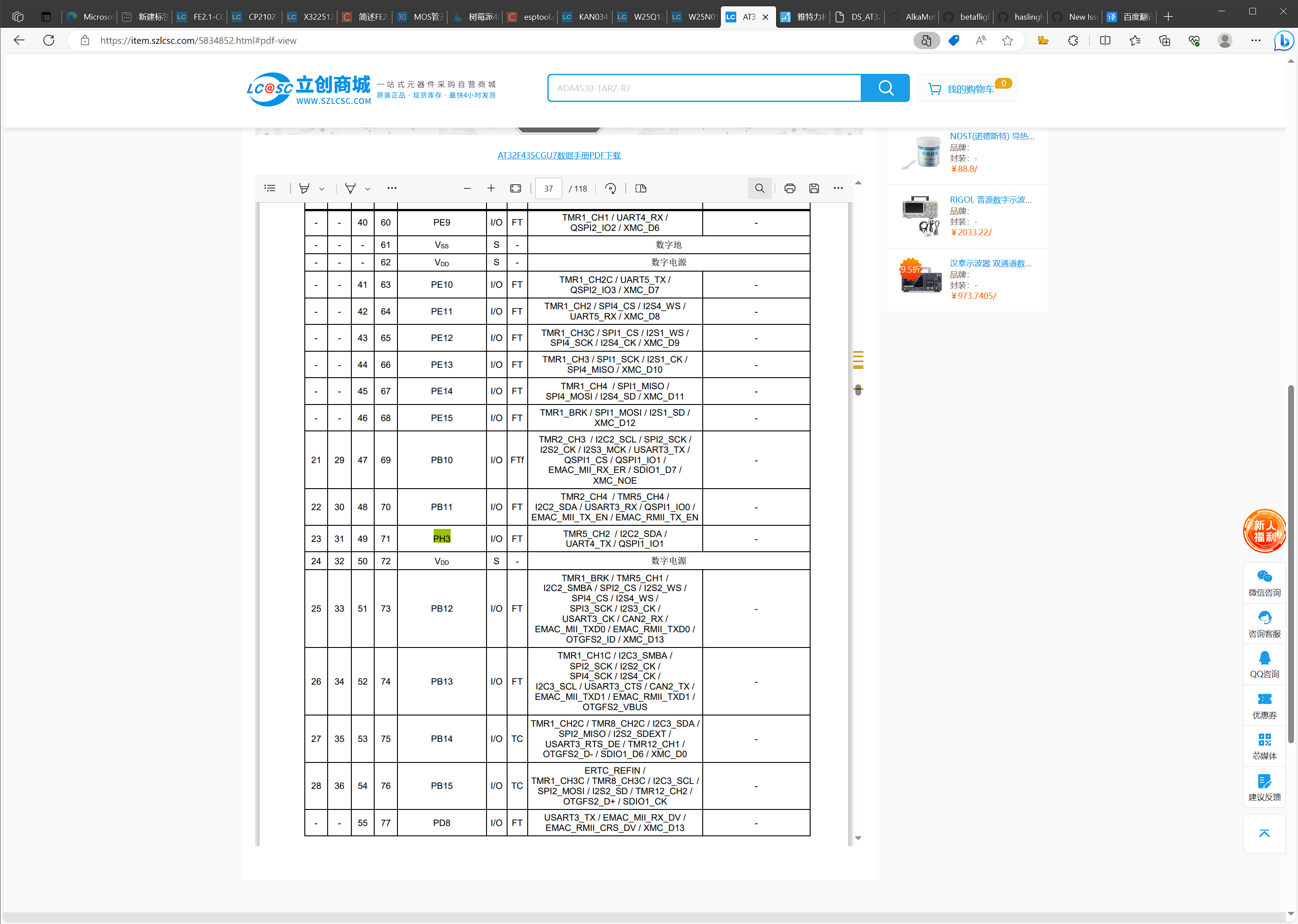This screenshot has width=1298, height=924.
Task: Open browser Settings and more menu
Action: (1256, 40)
